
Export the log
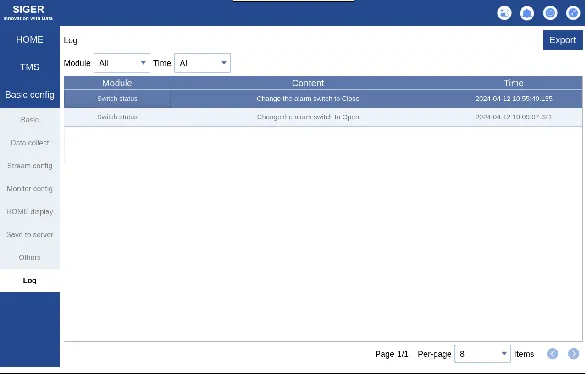pyautogui.click(x=563, y=40)
